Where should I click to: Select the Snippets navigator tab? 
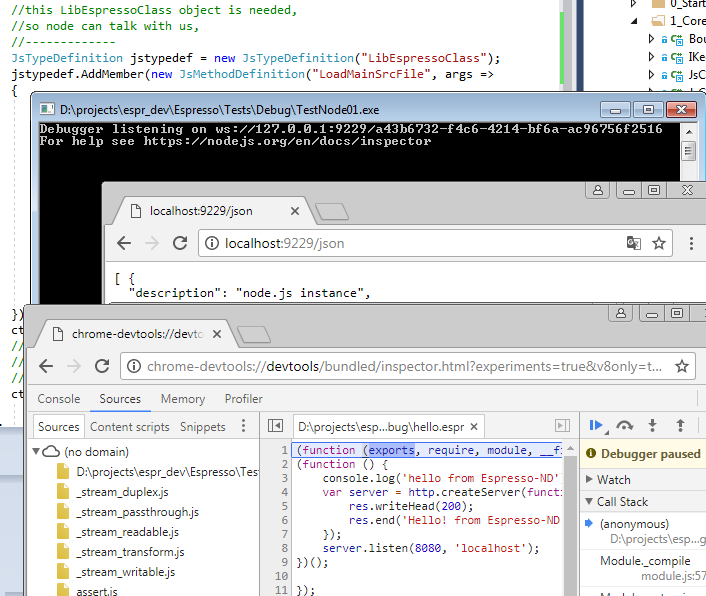pos(203,427)
